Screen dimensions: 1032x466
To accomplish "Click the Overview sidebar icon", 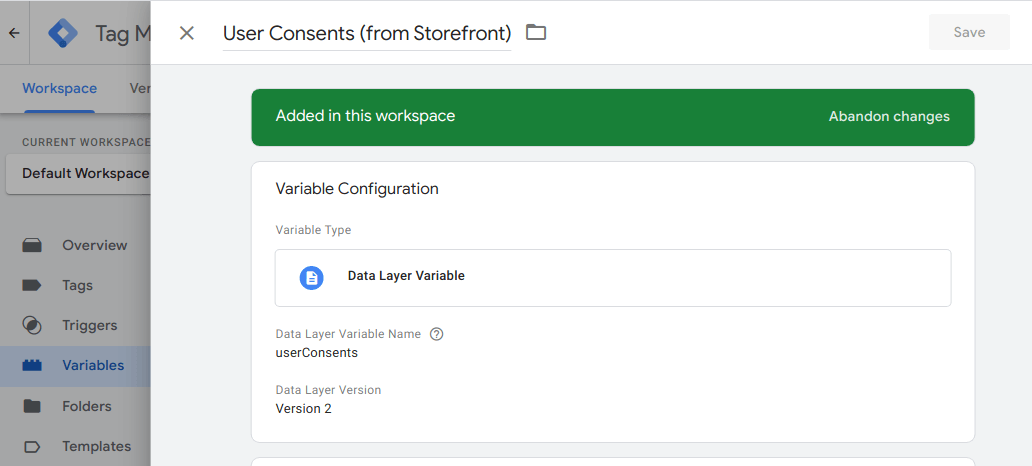I will (32, 246).
